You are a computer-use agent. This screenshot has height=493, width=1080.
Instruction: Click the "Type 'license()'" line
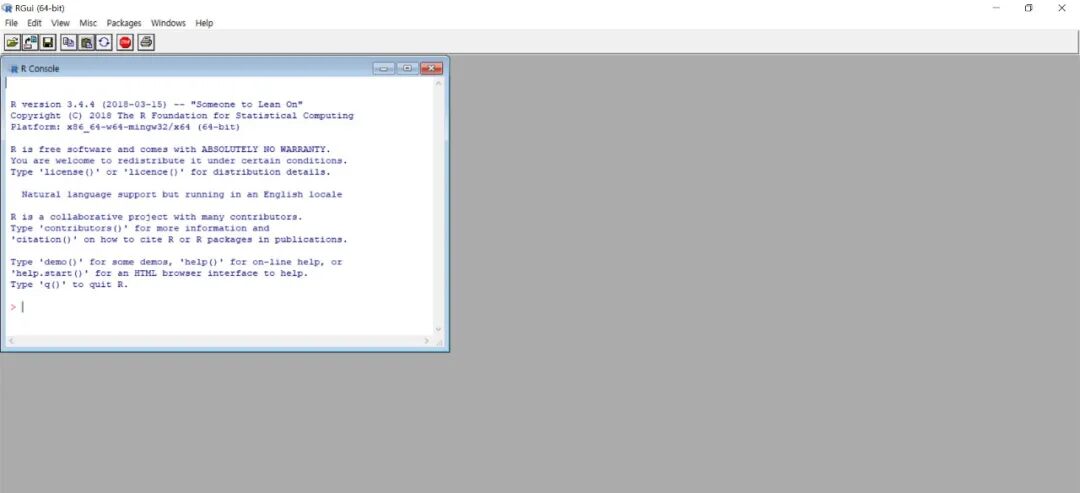point(170,172)
